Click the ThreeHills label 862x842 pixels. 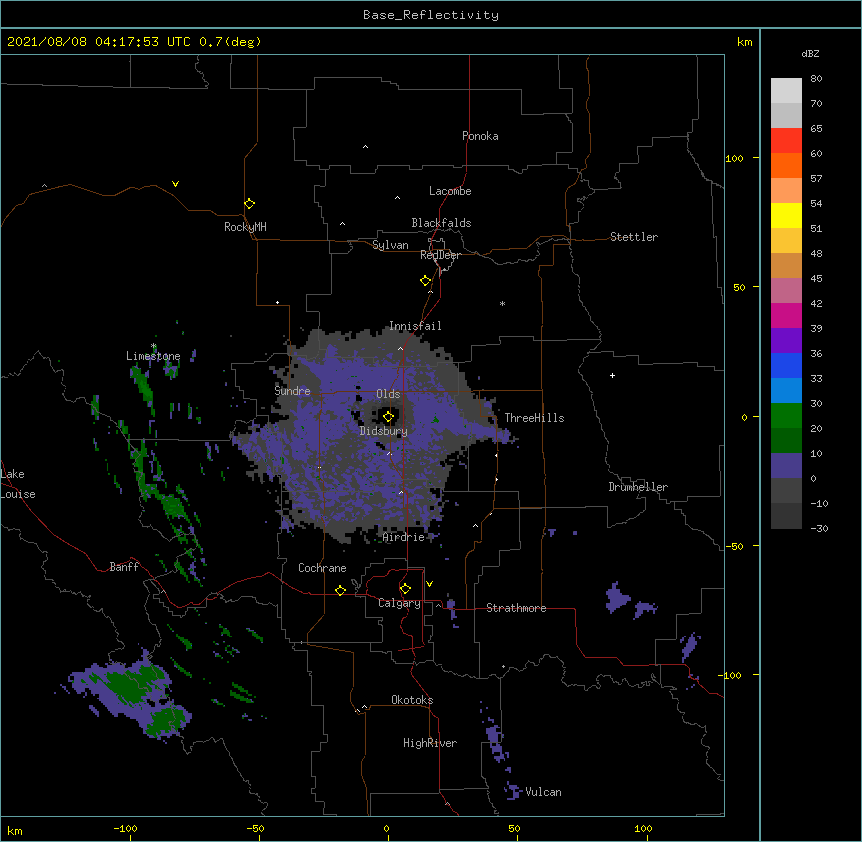click(x=534, y=418)
